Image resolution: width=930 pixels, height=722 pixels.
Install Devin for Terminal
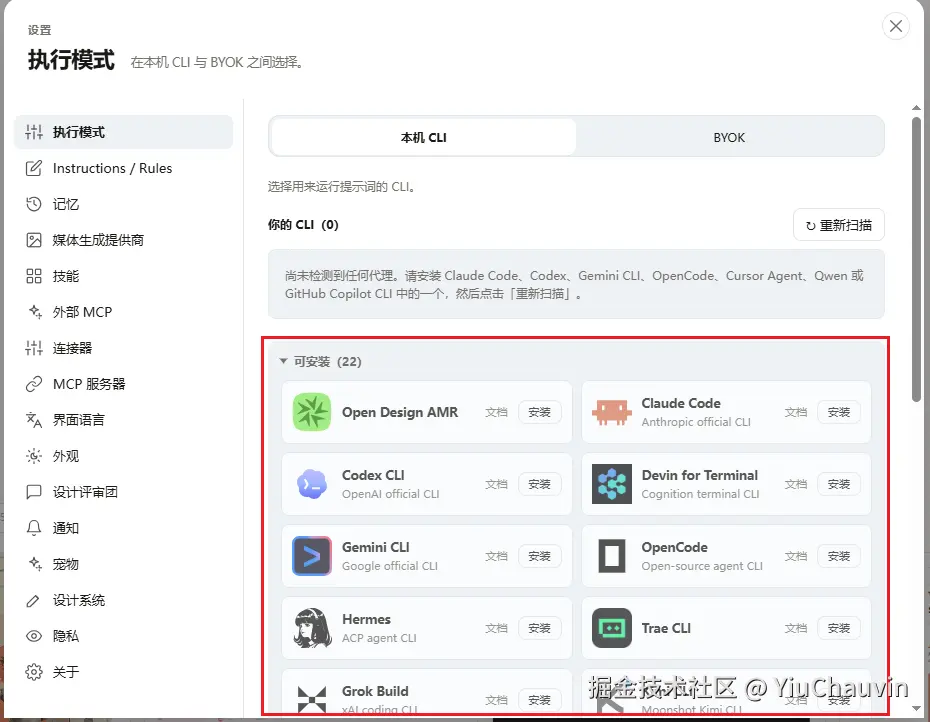[x=839, y=484]
